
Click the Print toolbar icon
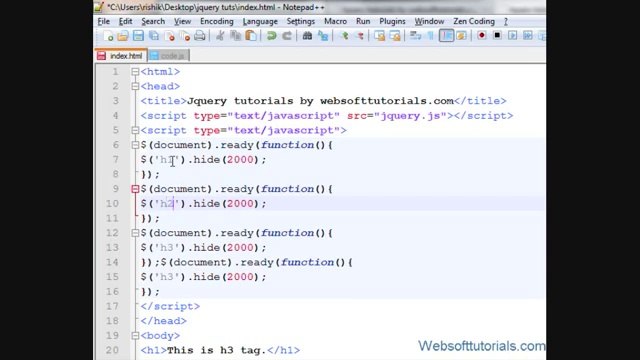pyautogui.click(x=200, y=36)
